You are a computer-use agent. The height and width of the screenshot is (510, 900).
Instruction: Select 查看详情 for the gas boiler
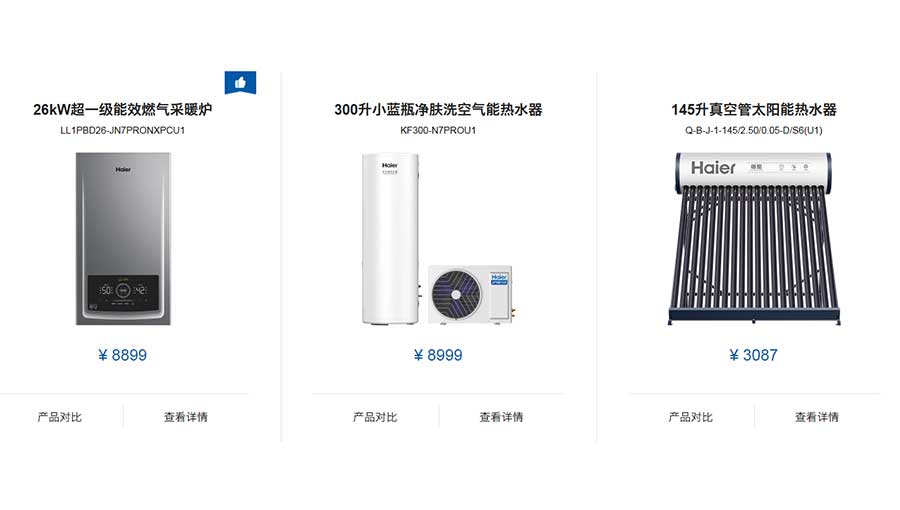tap(185, 417)
